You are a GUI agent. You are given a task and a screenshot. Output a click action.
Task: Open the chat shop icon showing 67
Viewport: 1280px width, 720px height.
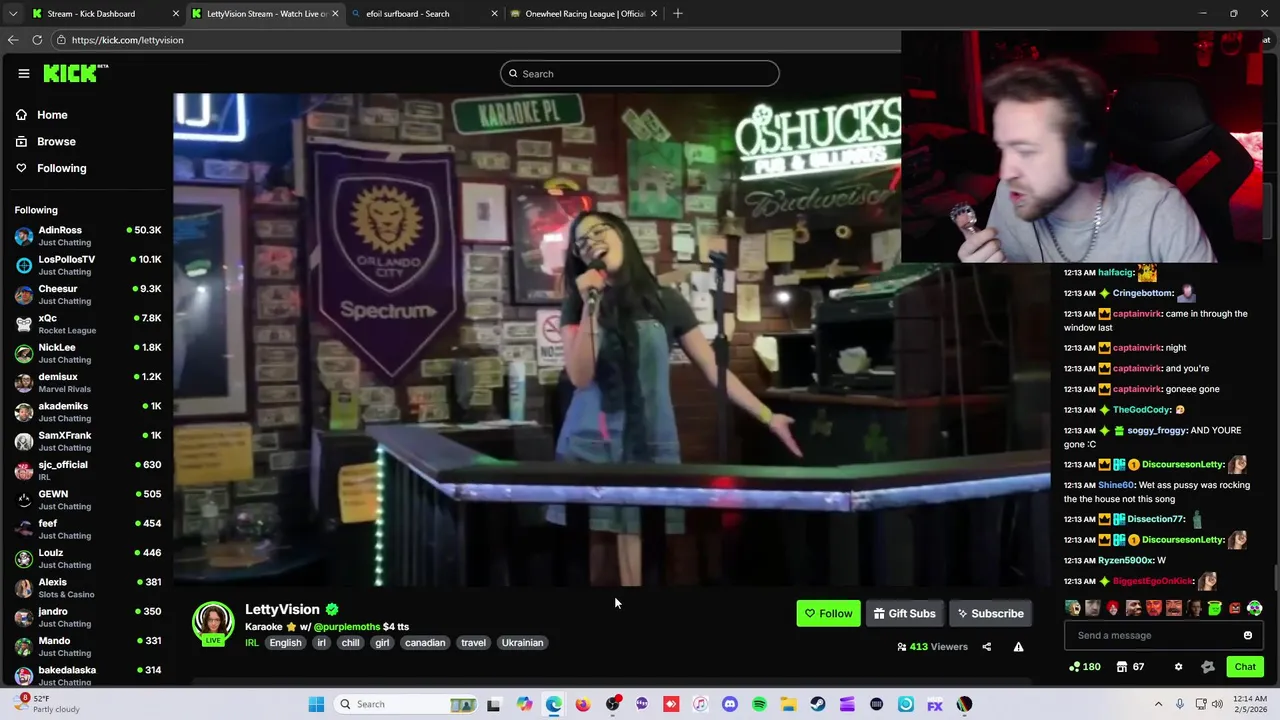pyautogui.click(x=1130, y=667)
